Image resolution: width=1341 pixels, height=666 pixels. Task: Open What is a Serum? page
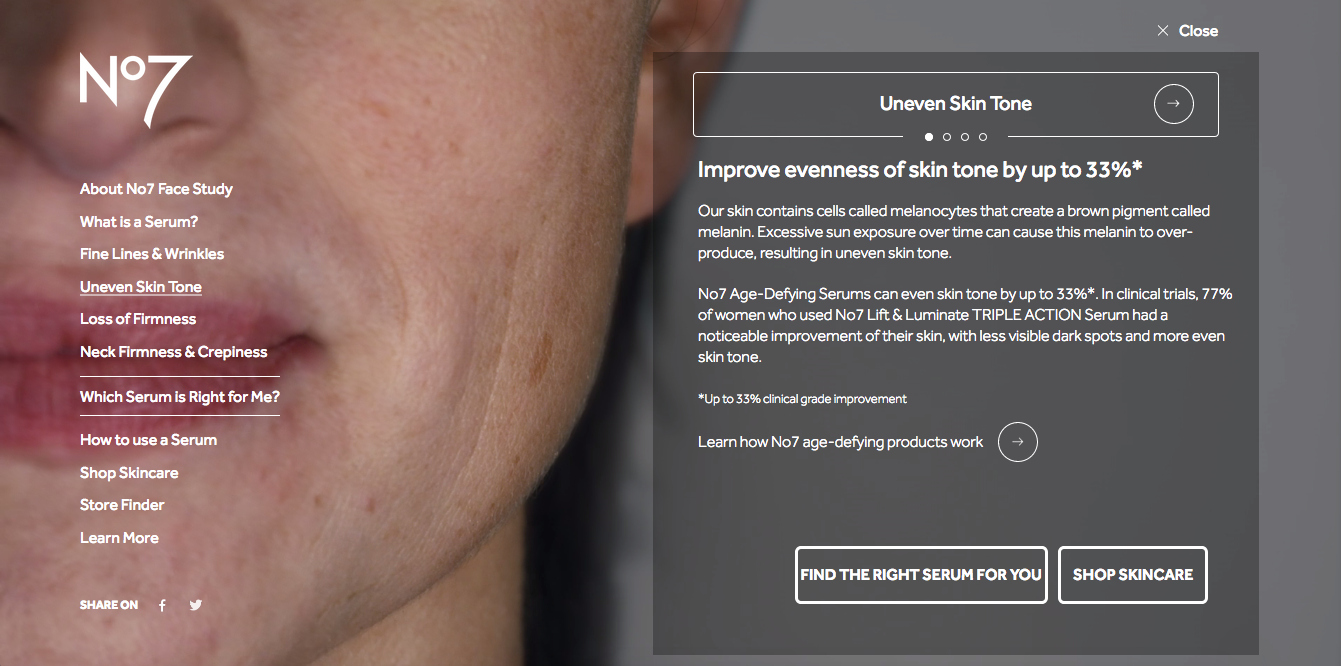[x=139, y=222]
